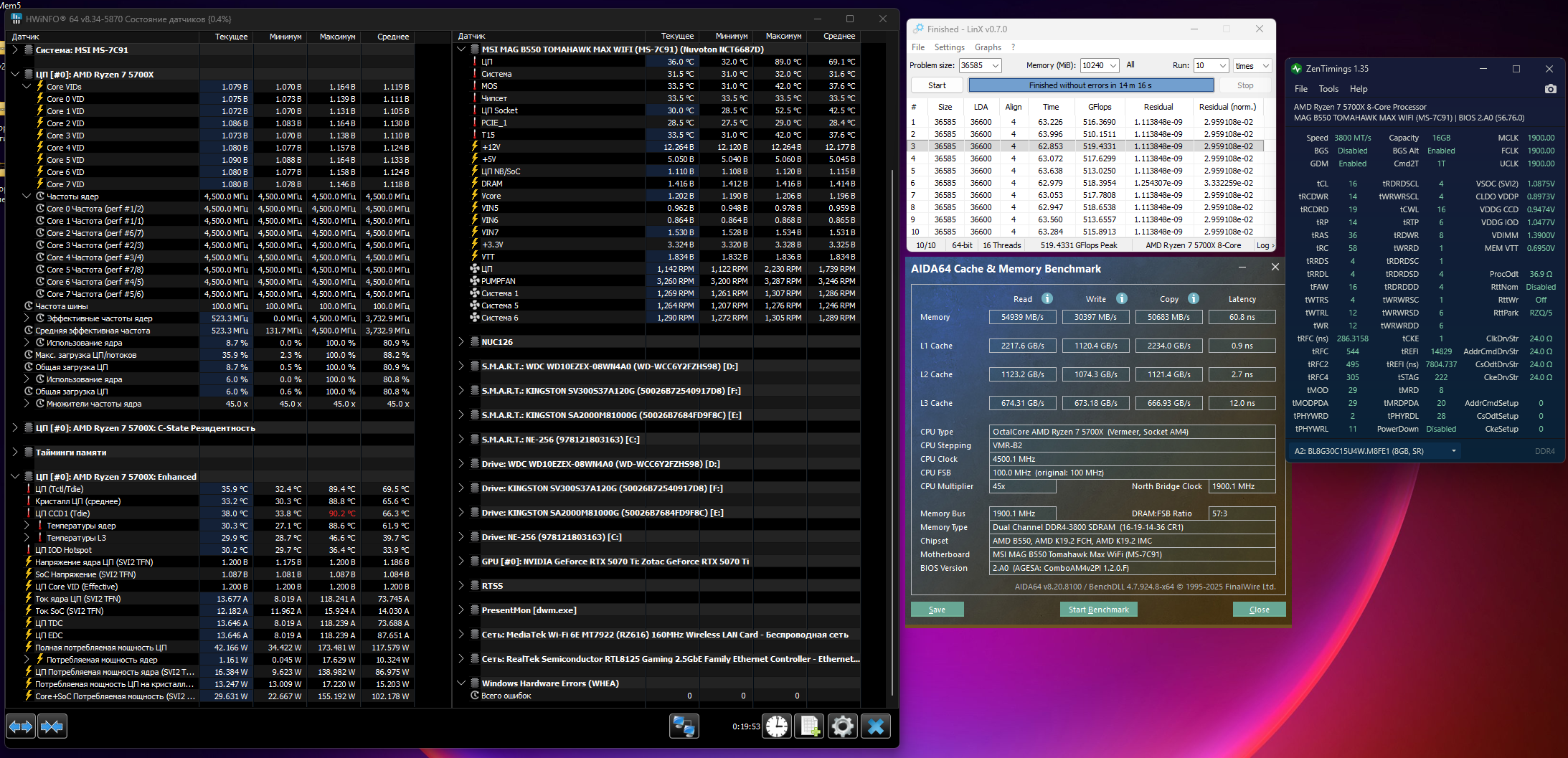The height and width of the screenshot is (758, 1568).
Task: Click ZenTimings app icon in title bar
Action: coord(1296,69)
